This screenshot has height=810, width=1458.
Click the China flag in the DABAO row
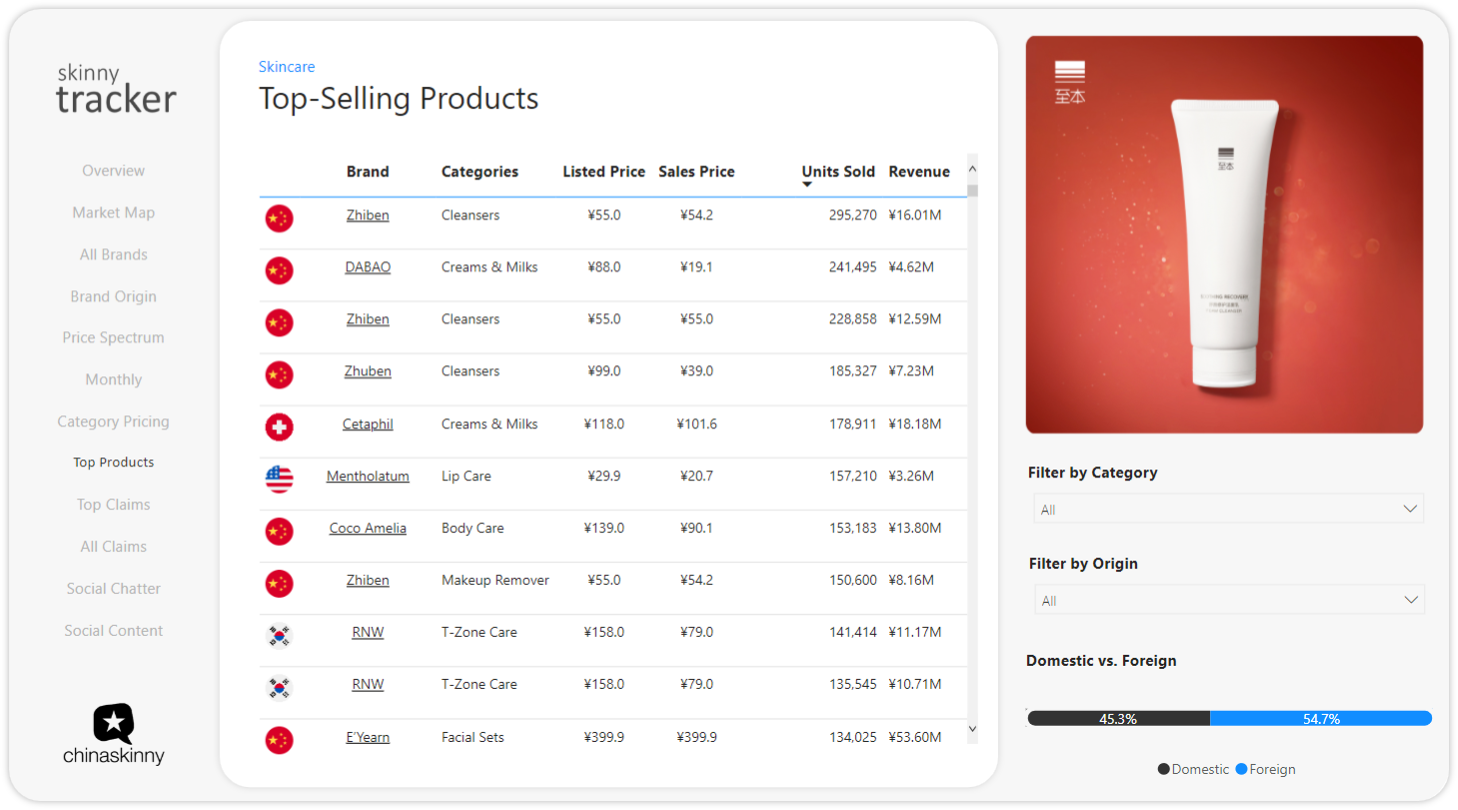(x=279, y=270)
